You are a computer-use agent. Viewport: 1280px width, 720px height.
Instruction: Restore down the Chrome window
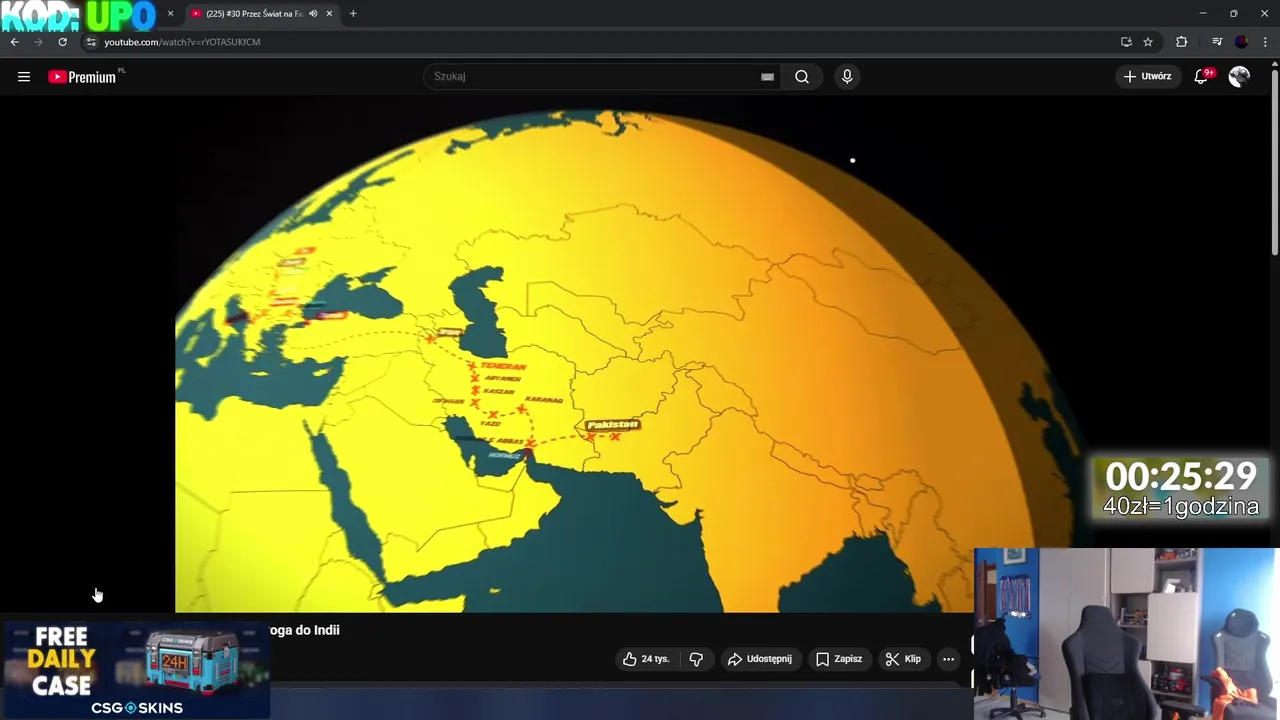pyautogui.click(x=1234, y=14)
